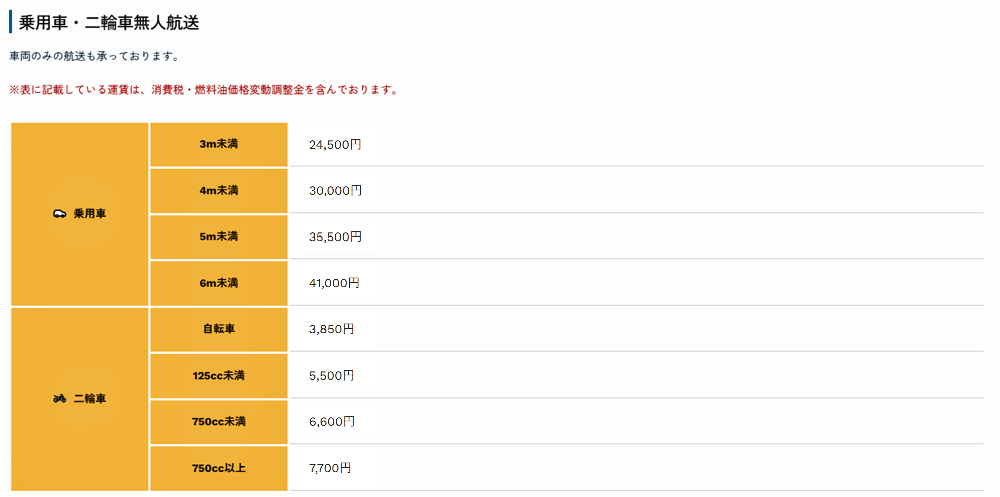Select the 4m未満 row header
The image size is (1000, 497).
(219, 190)
